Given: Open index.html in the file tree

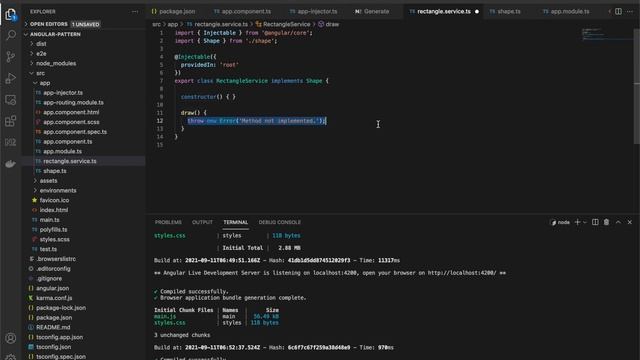Looking at the screenshot, I should tap(54, 210).
